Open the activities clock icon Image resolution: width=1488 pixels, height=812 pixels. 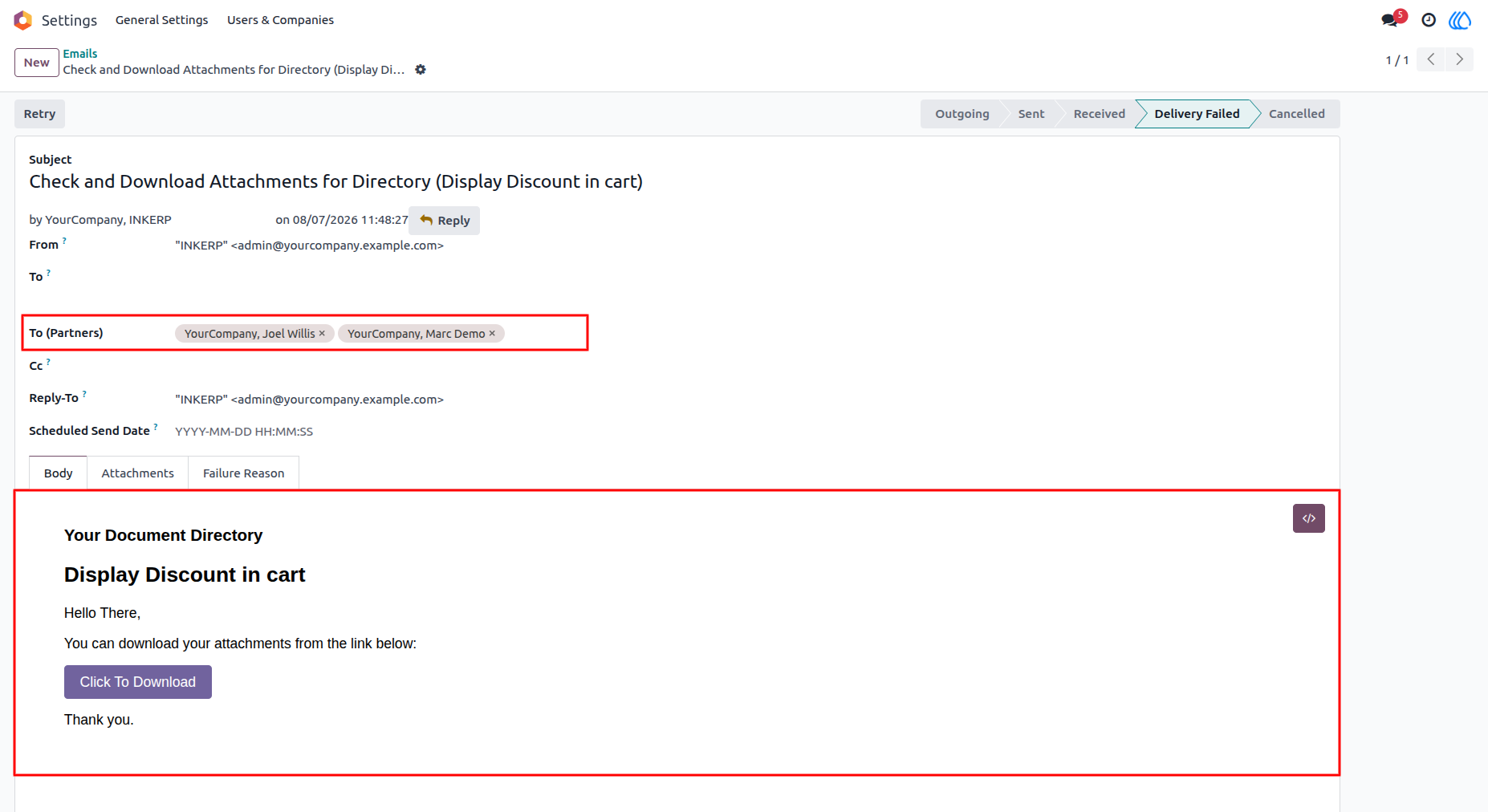pos(1429,20)
